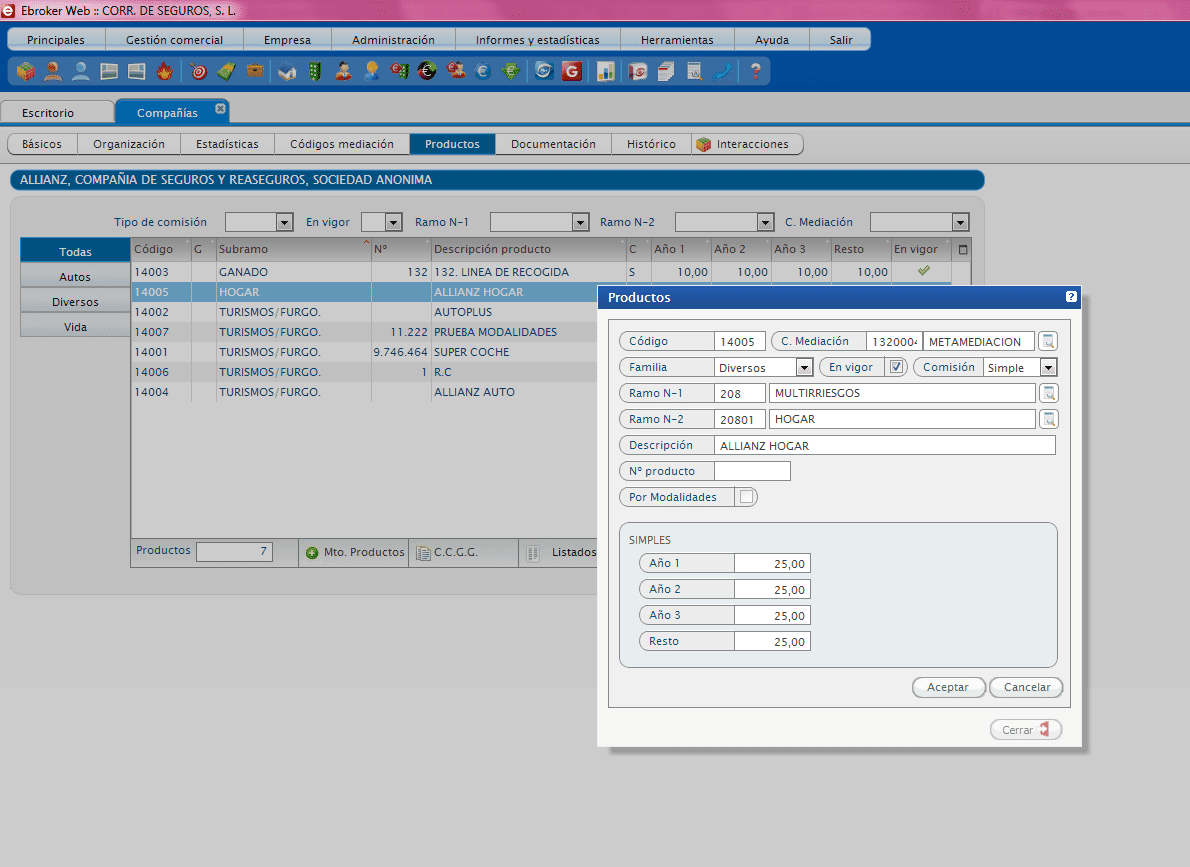Click the document with magnifier toolbar icon
1190x867 pixels.
click(x=694, y=71)
